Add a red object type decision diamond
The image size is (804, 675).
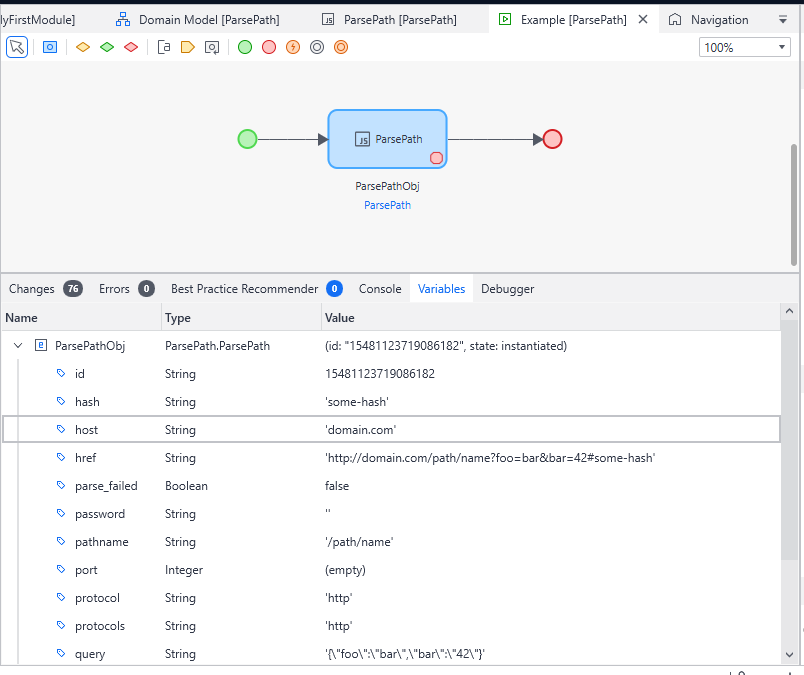[x=131, y=47]
